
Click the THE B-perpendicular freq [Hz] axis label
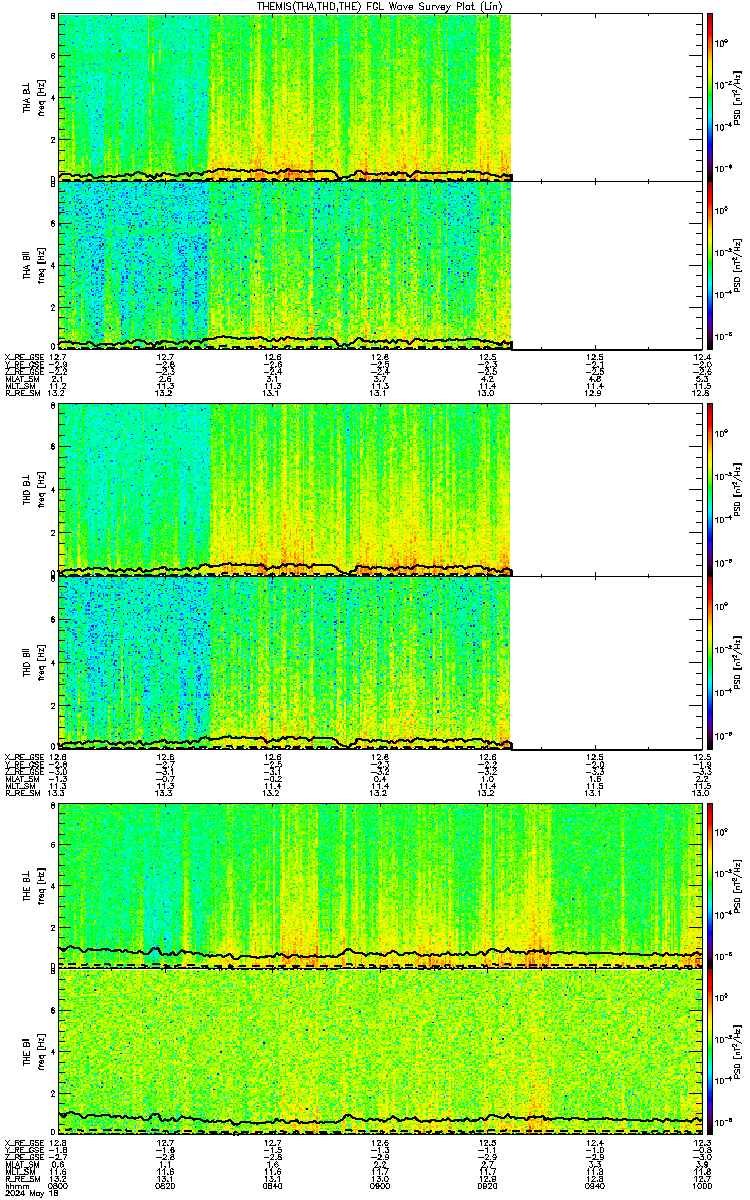point(40,885)
